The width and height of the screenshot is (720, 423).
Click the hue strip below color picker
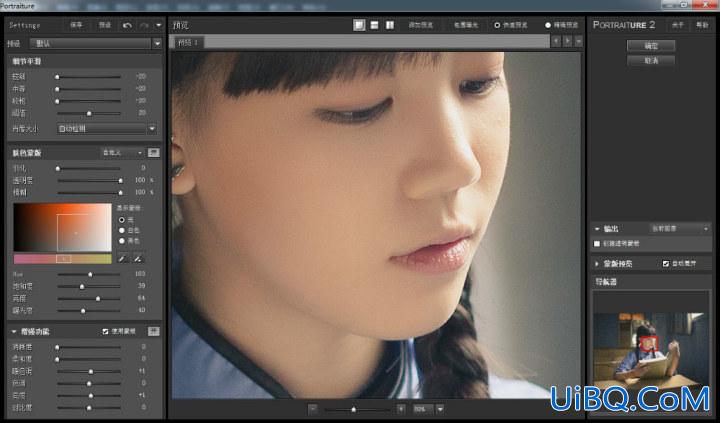tap(62, 259)
